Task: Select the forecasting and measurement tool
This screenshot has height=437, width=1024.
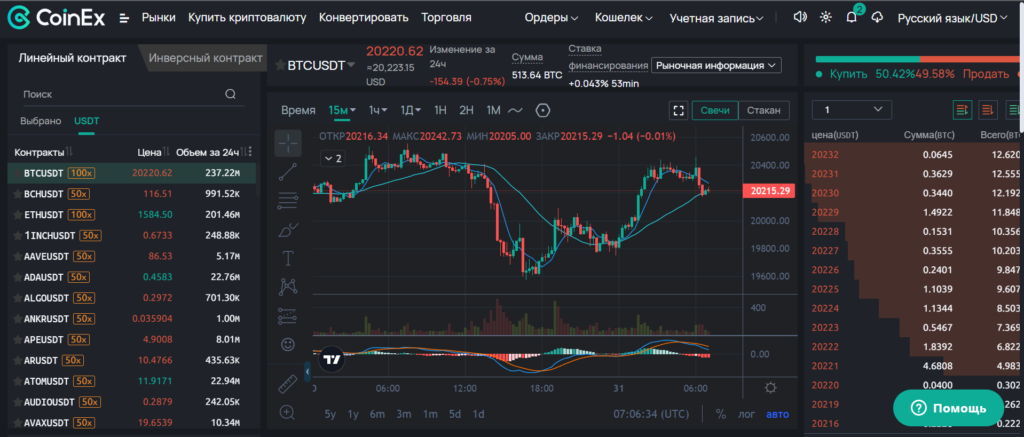Action: tap(288, 316)
